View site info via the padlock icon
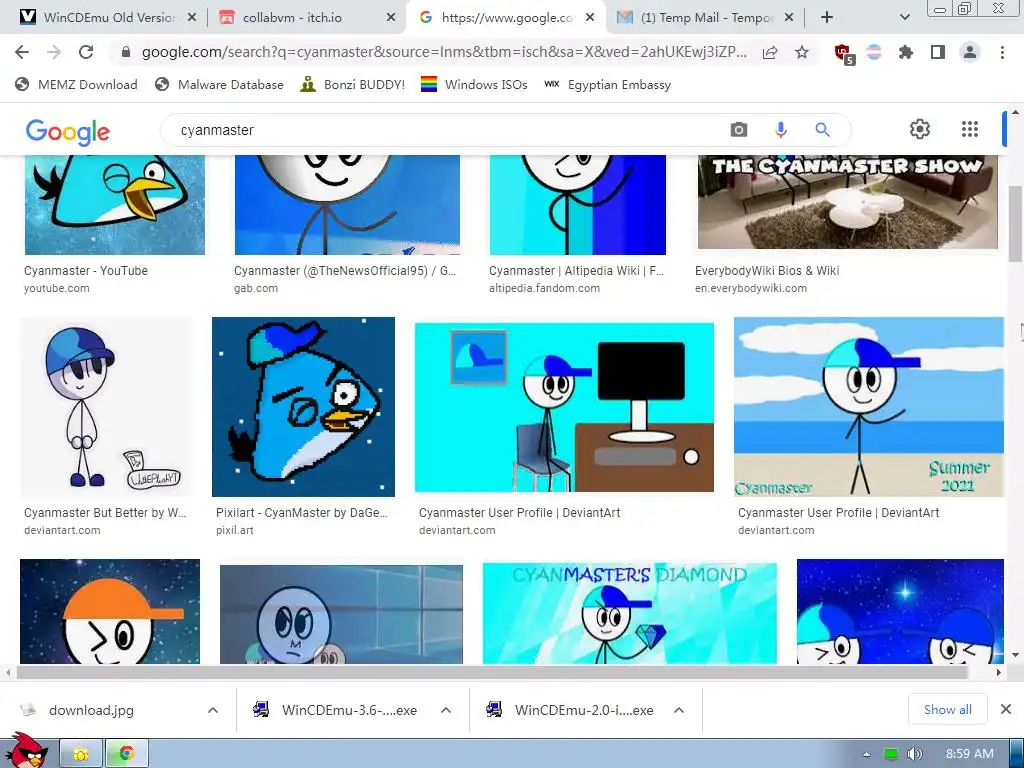The width and height of the screenshot is (1024, 768). coord(126,52)
